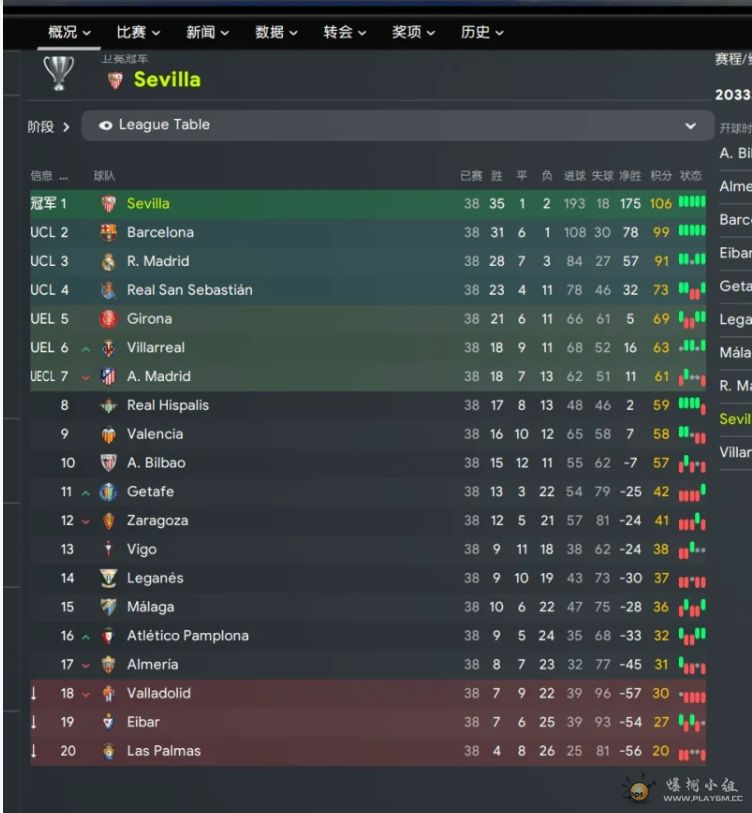Click the A. Madrid striped crest icon
Viewport: 752px width, 813px height.
(x=108, y=376)
